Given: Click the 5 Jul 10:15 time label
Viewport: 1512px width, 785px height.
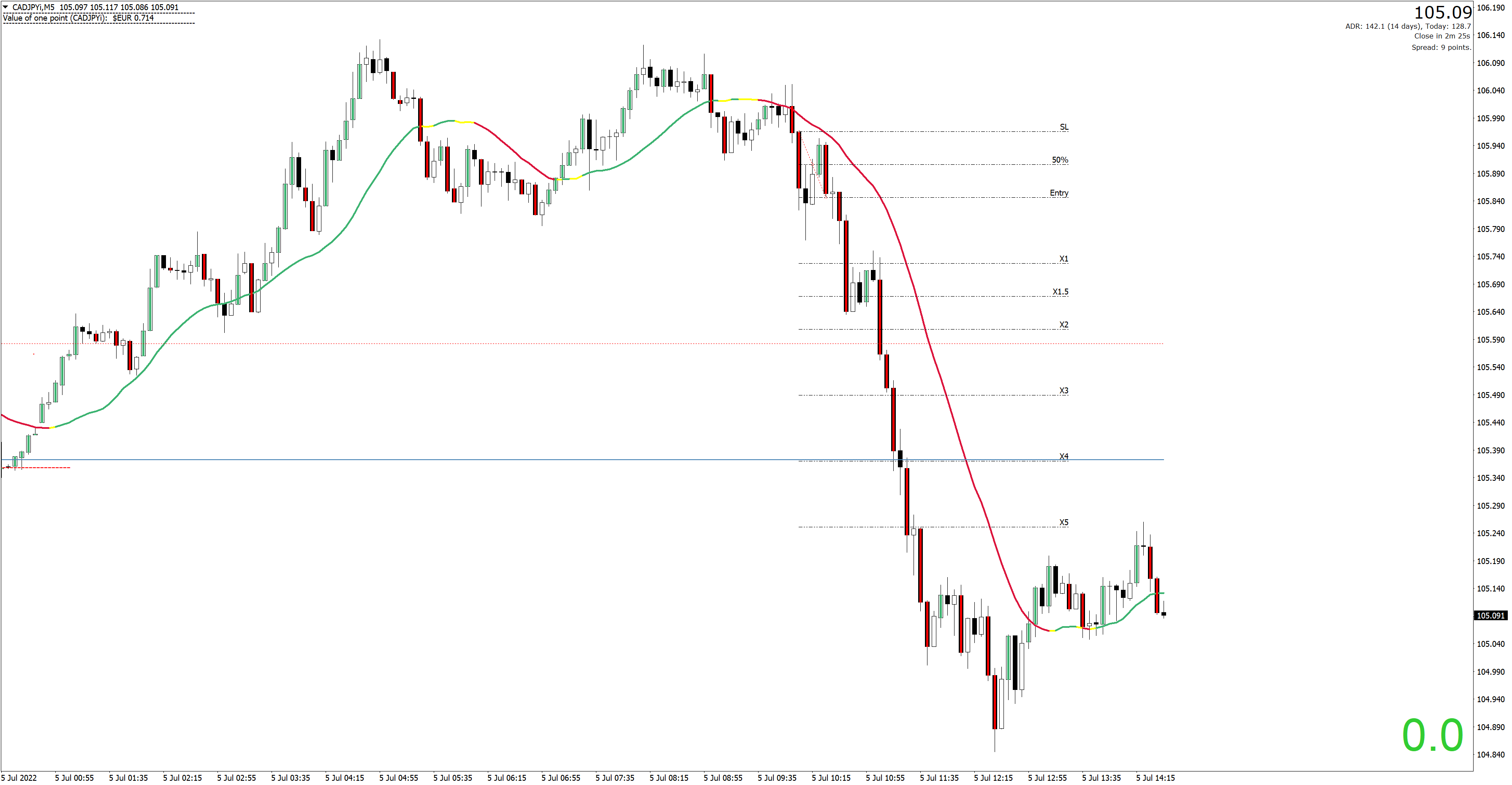Looking at the screenshot, I should pyautogui.click(x=830, y=777).
